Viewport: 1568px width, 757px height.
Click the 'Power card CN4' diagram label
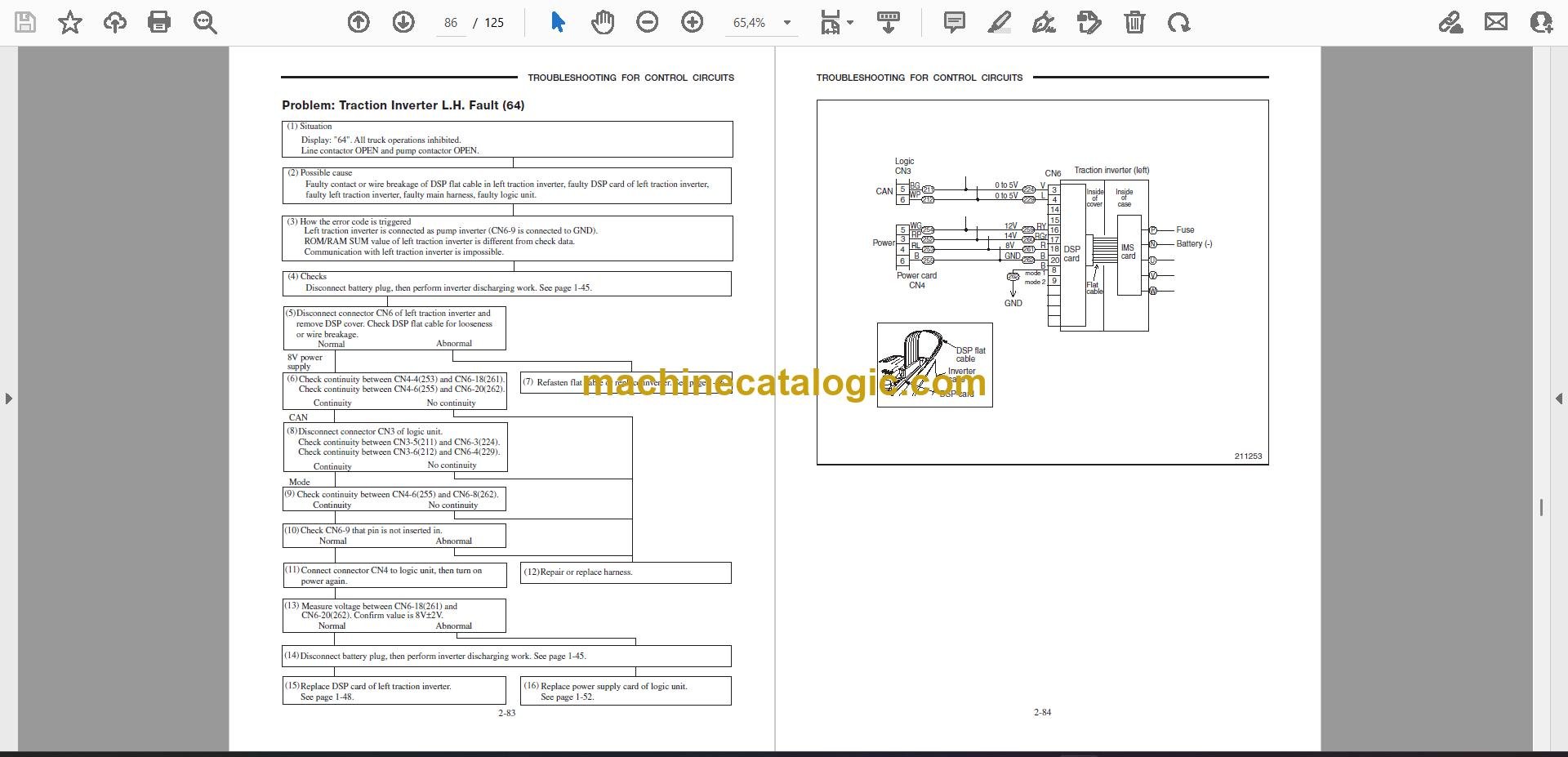coord(916,281)
